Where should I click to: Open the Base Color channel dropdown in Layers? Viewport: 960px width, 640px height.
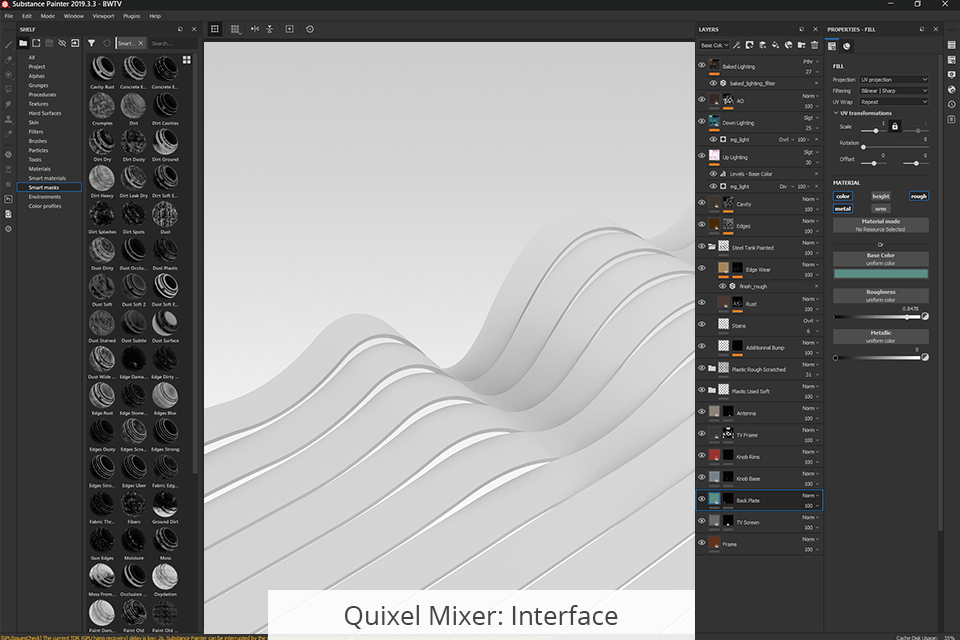pos(714,45)
